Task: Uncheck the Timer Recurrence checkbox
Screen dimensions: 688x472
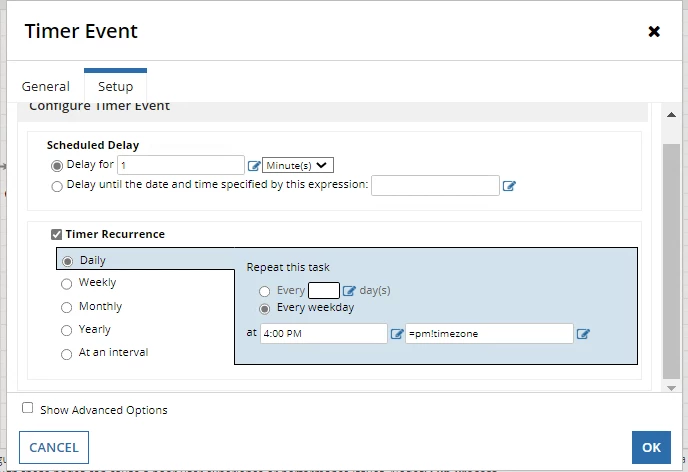Action: coord(56,234)
